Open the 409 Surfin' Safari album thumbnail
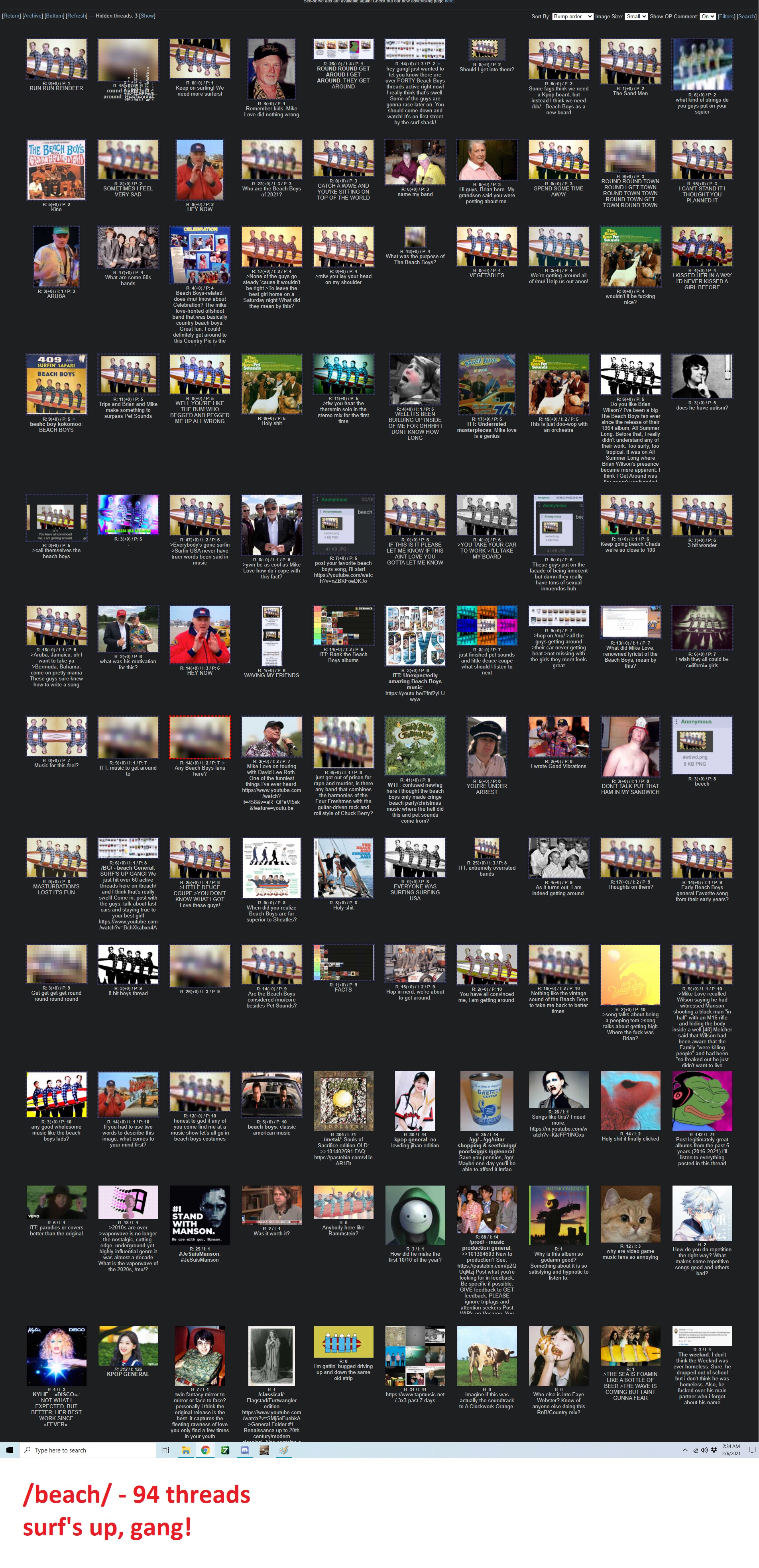The height and width of the screenshot is (1568, 759). (x=56, y=384)
